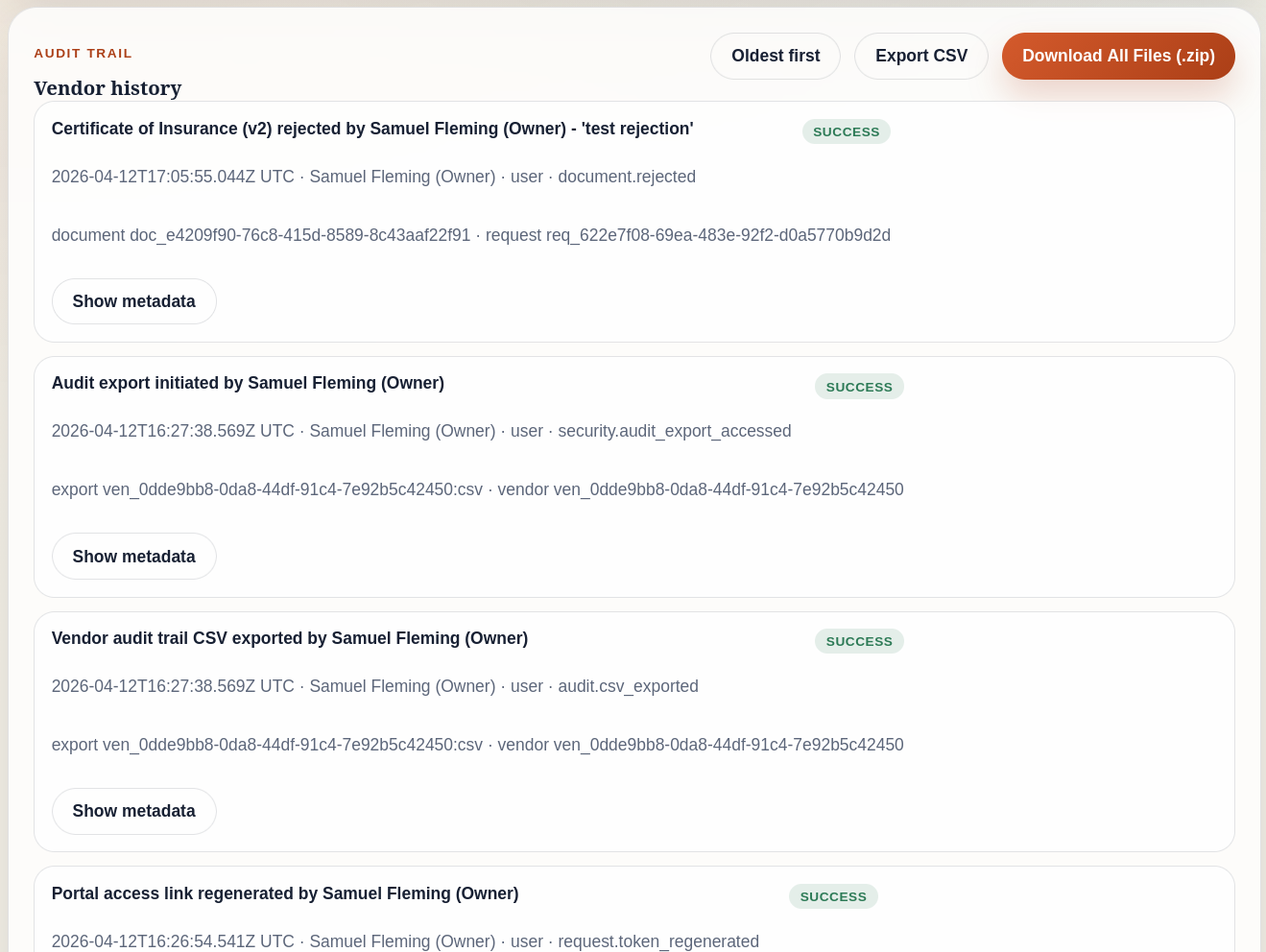Click the timestamp on the token regenerated event
Image resolution: width=1266 pixels, height=952 pixels.
tap(173, 941)
